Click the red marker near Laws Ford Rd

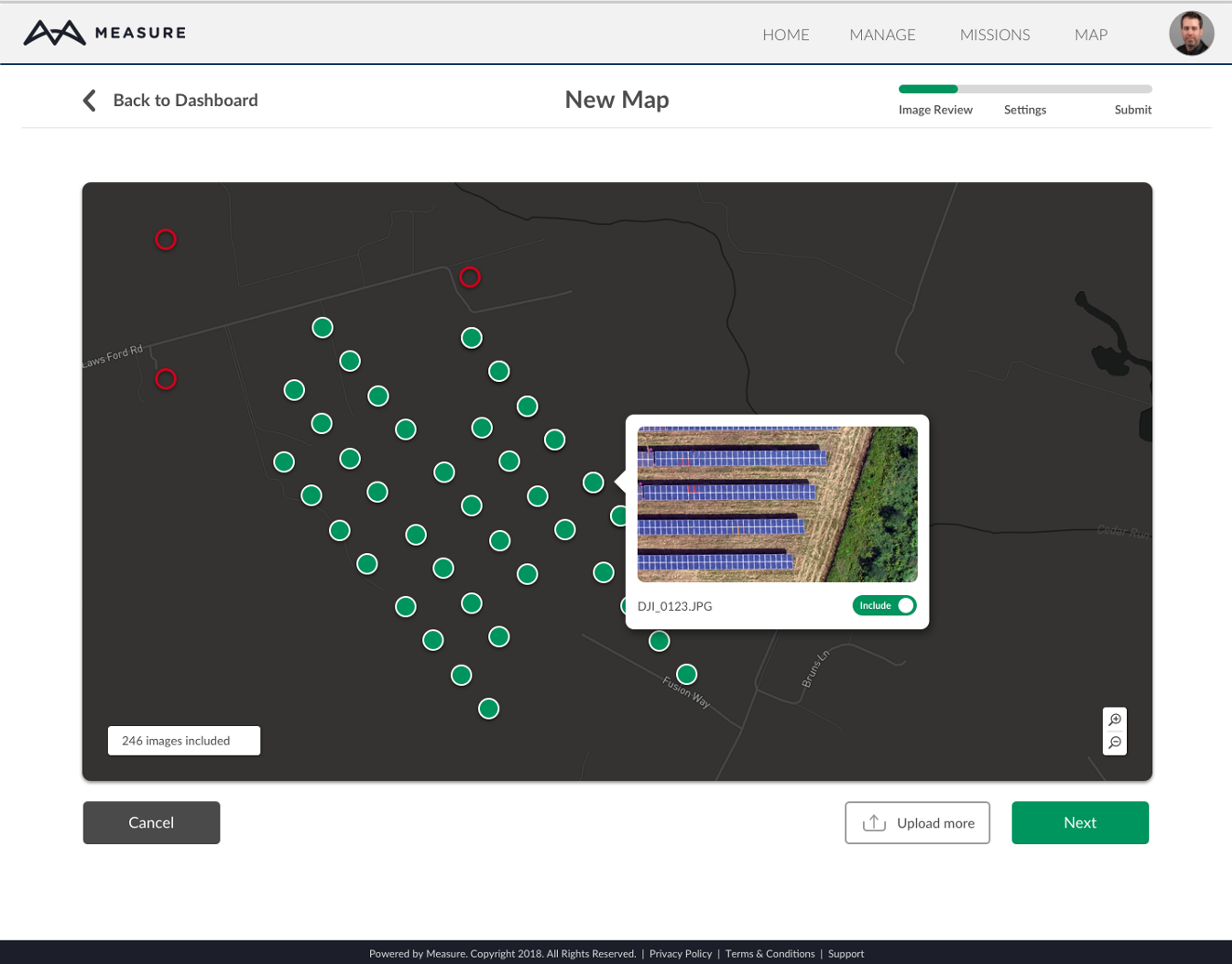[166, 379]
